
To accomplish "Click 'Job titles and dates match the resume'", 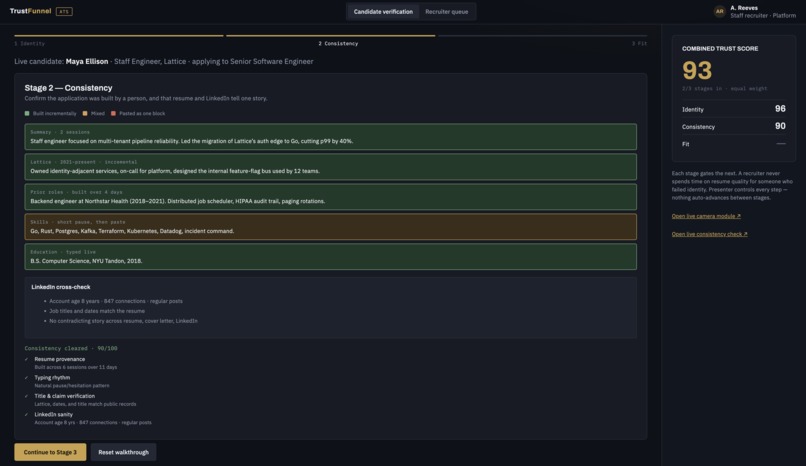I will point(97,311).
